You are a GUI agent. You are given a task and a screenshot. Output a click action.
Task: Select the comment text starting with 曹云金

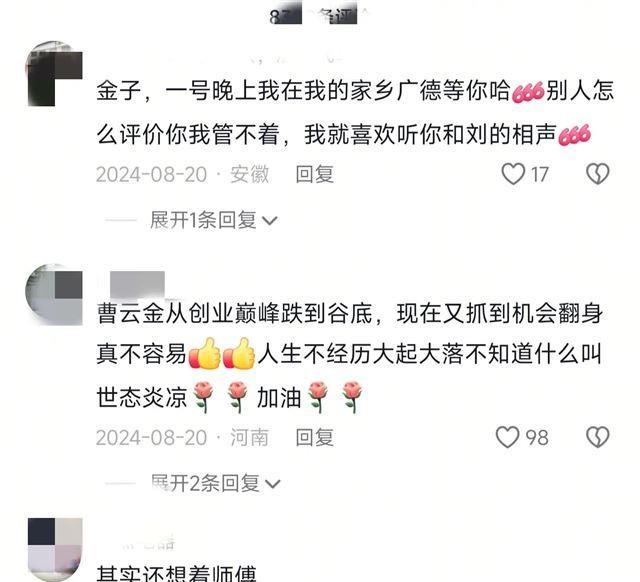349,355
